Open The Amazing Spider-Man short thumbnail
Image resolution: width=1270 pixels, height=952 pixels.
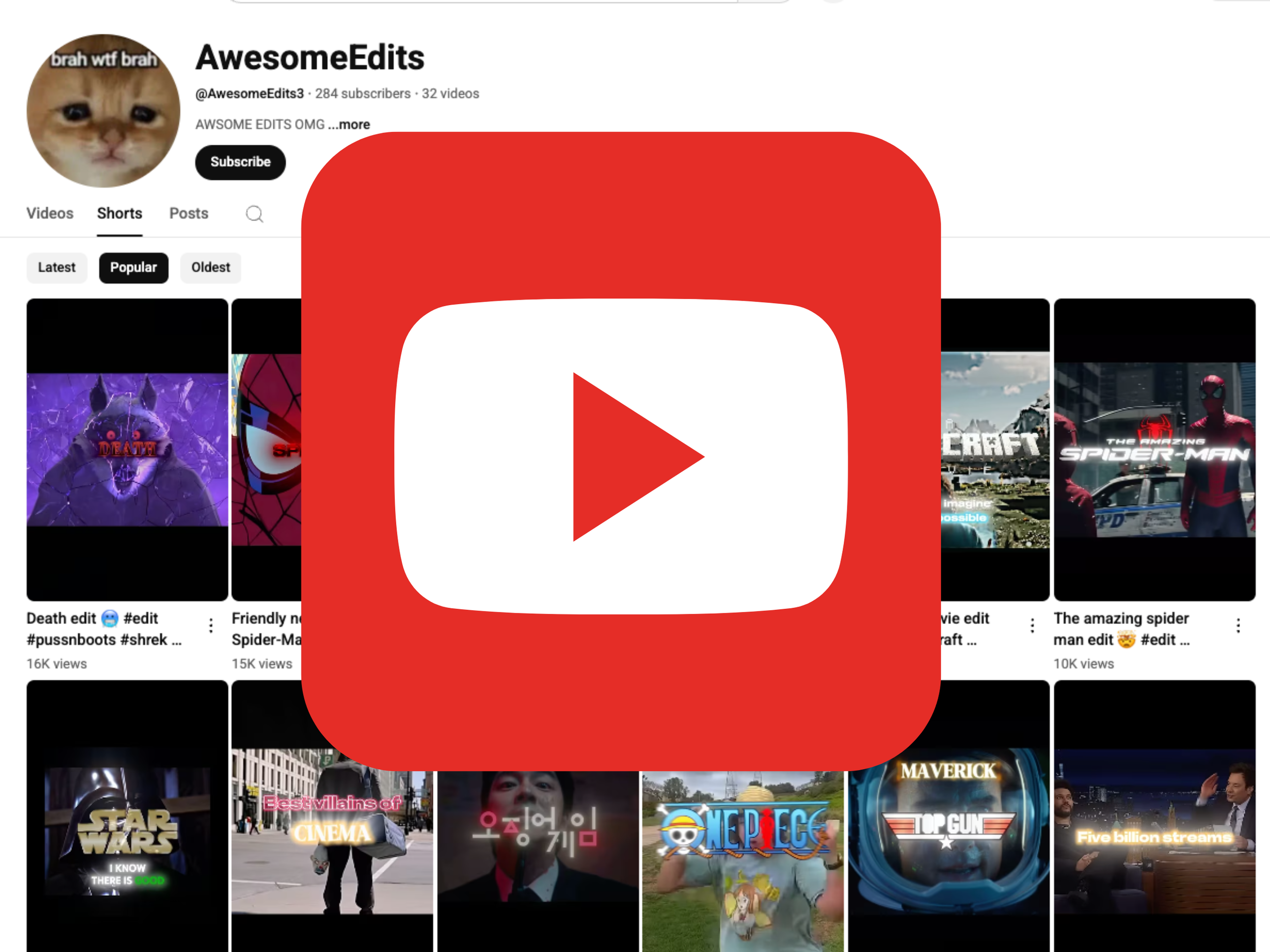click(x=1154, y=449)
